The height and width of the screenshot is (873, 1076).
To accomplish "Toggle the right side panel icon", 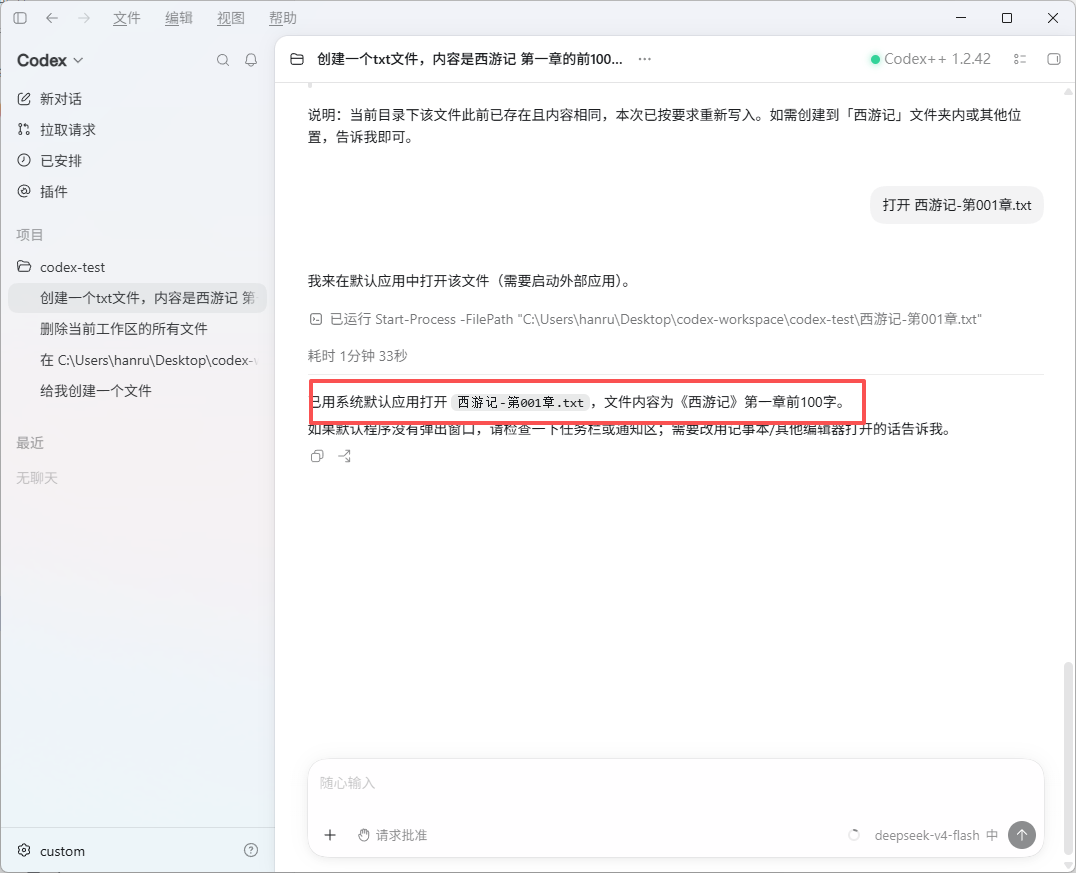I will coord(1053,59).
